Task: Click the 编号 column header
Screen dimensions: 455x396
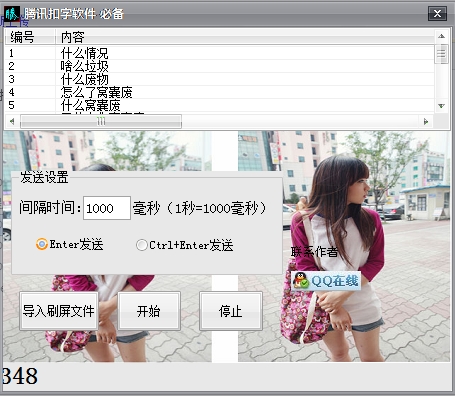Action: 30,37
